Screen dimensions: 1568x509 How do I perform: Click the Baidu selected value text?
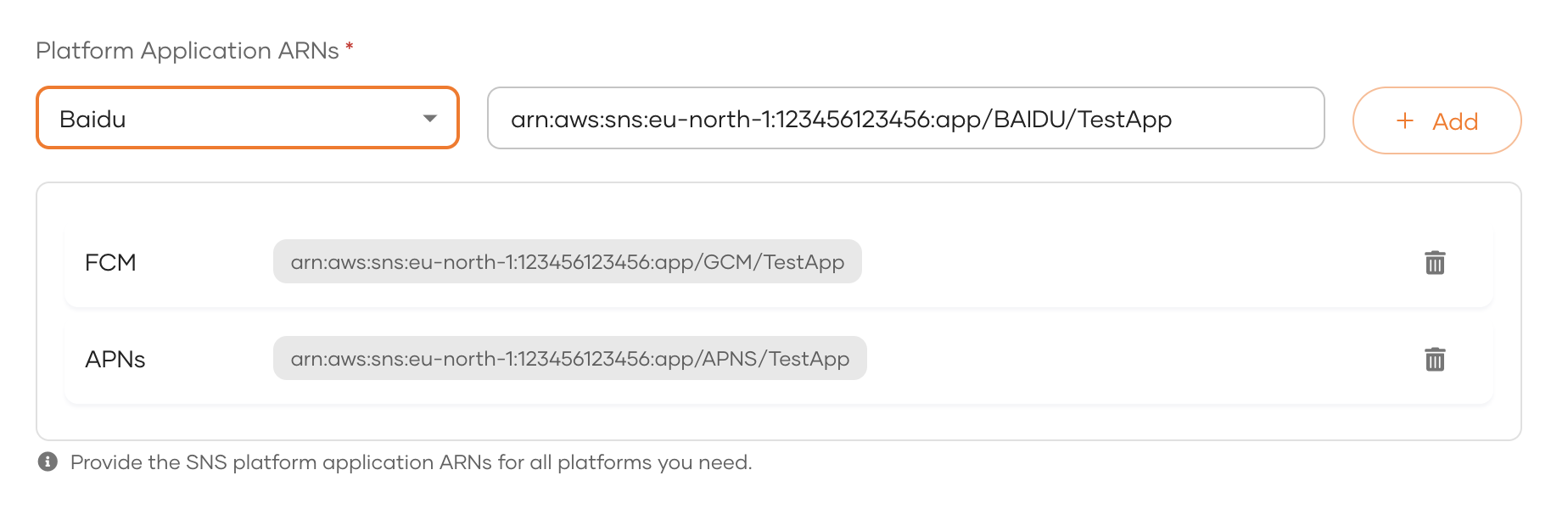[93, 120]
